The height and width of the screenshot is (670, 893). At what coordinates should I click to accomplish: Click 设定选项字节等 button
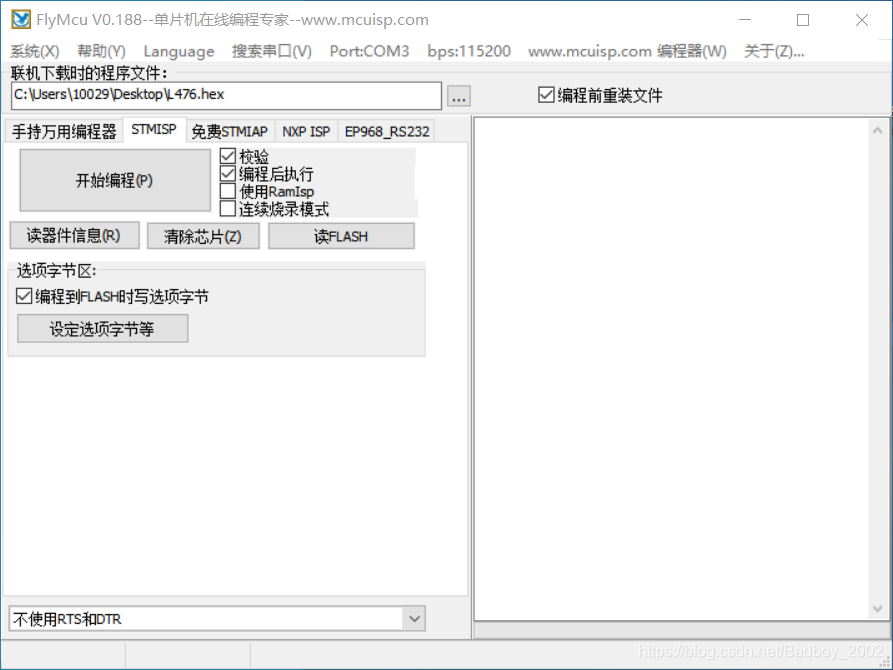click(x=103, y=329)
